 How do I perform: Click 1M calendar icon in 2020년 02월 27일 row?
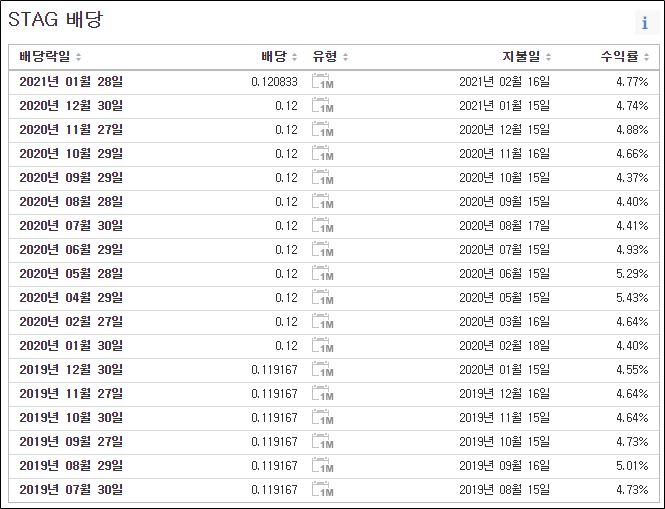coord(322,322)
